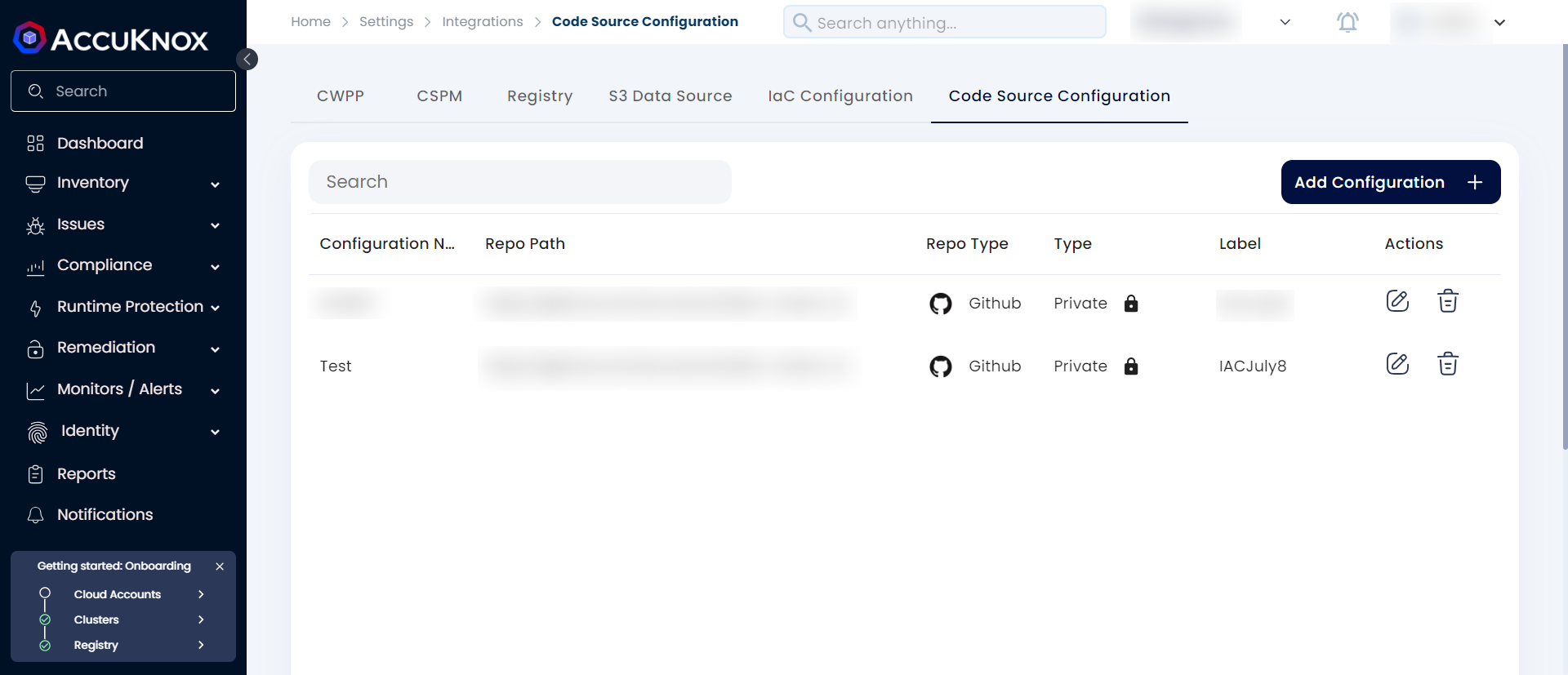Delete the first blurred configuration row

click(1448, 301)
